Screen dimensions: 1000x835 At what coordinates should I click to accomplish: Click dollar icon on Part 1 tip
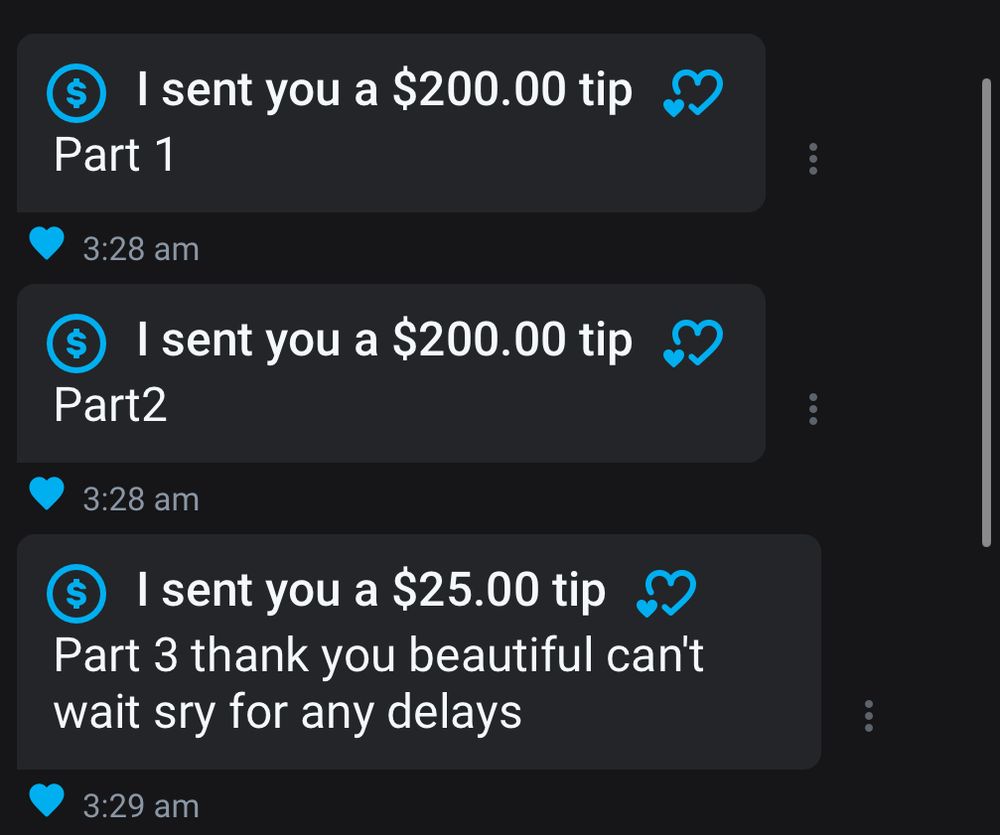tap(76, 94)
